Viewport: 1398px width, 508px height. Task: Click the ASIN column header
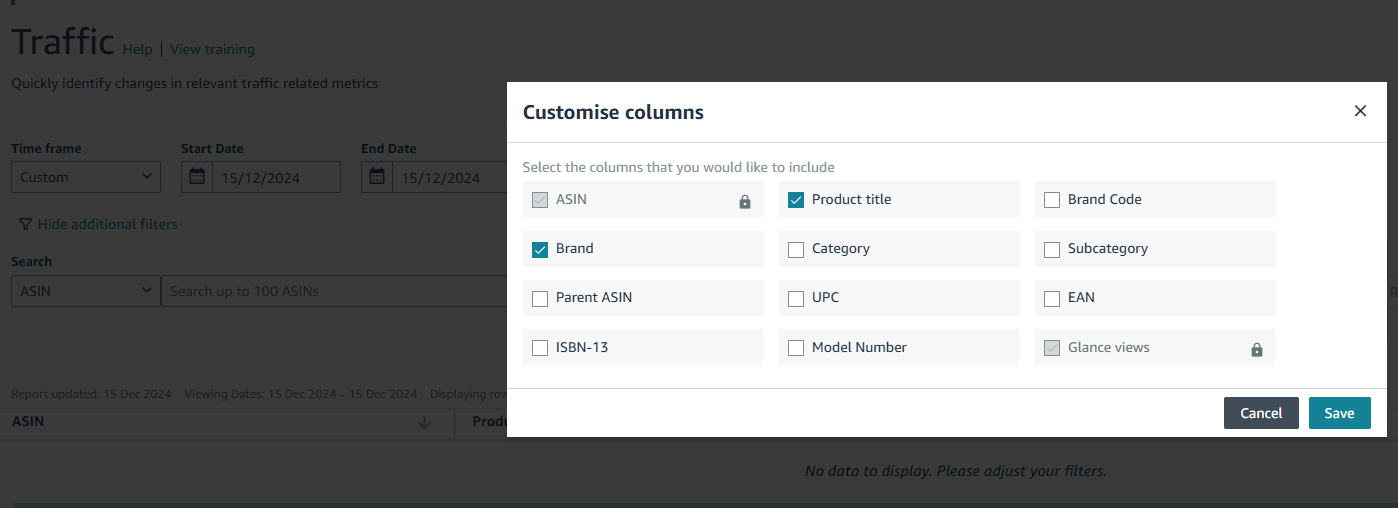[28, 422]
